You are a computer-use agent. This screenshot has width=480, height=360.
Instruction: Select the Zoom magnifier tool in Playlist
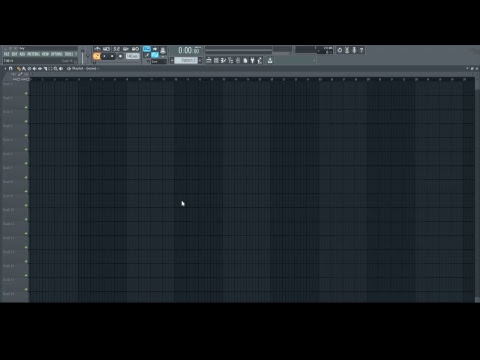(56, 68)
